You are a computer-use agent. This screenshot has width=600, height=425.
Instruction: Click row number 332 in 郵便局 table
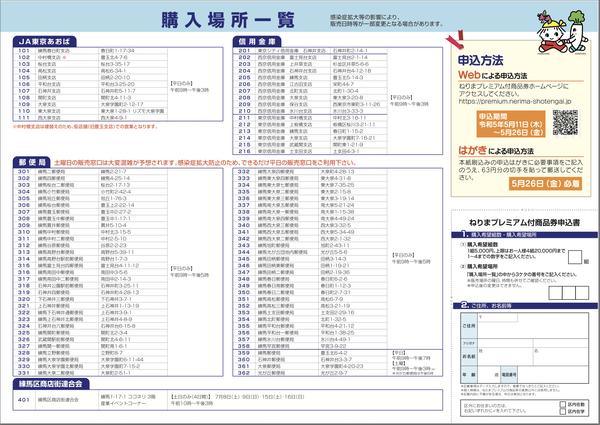tap(244, 171)
